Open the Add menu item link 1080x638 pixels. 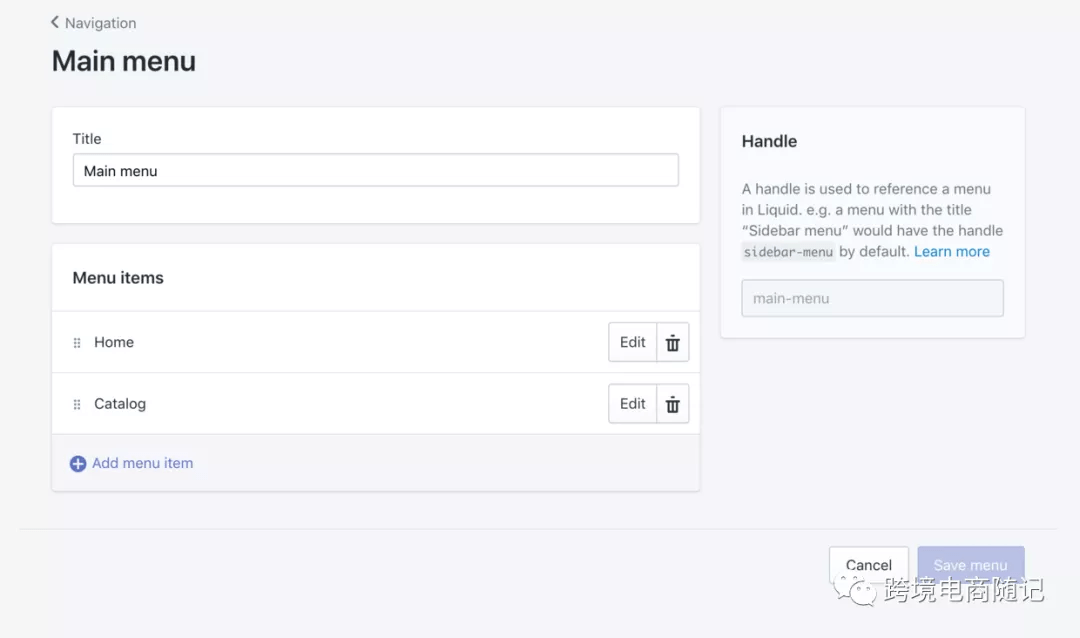point(142,463)
